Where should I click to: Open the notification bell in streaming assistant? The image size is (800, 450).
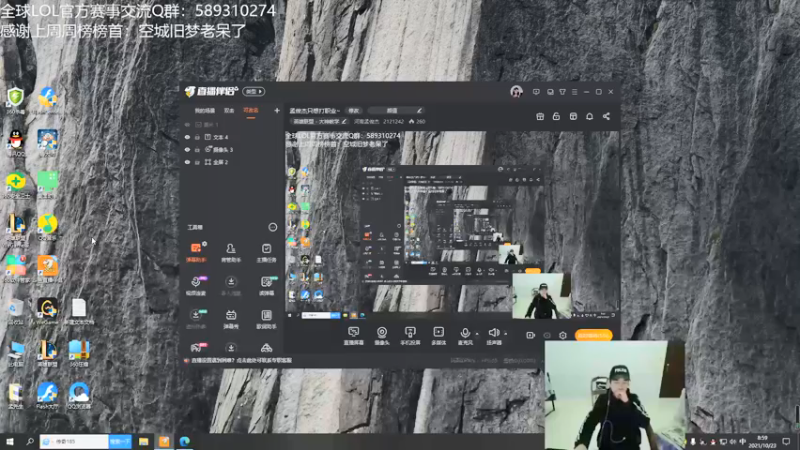589,116
